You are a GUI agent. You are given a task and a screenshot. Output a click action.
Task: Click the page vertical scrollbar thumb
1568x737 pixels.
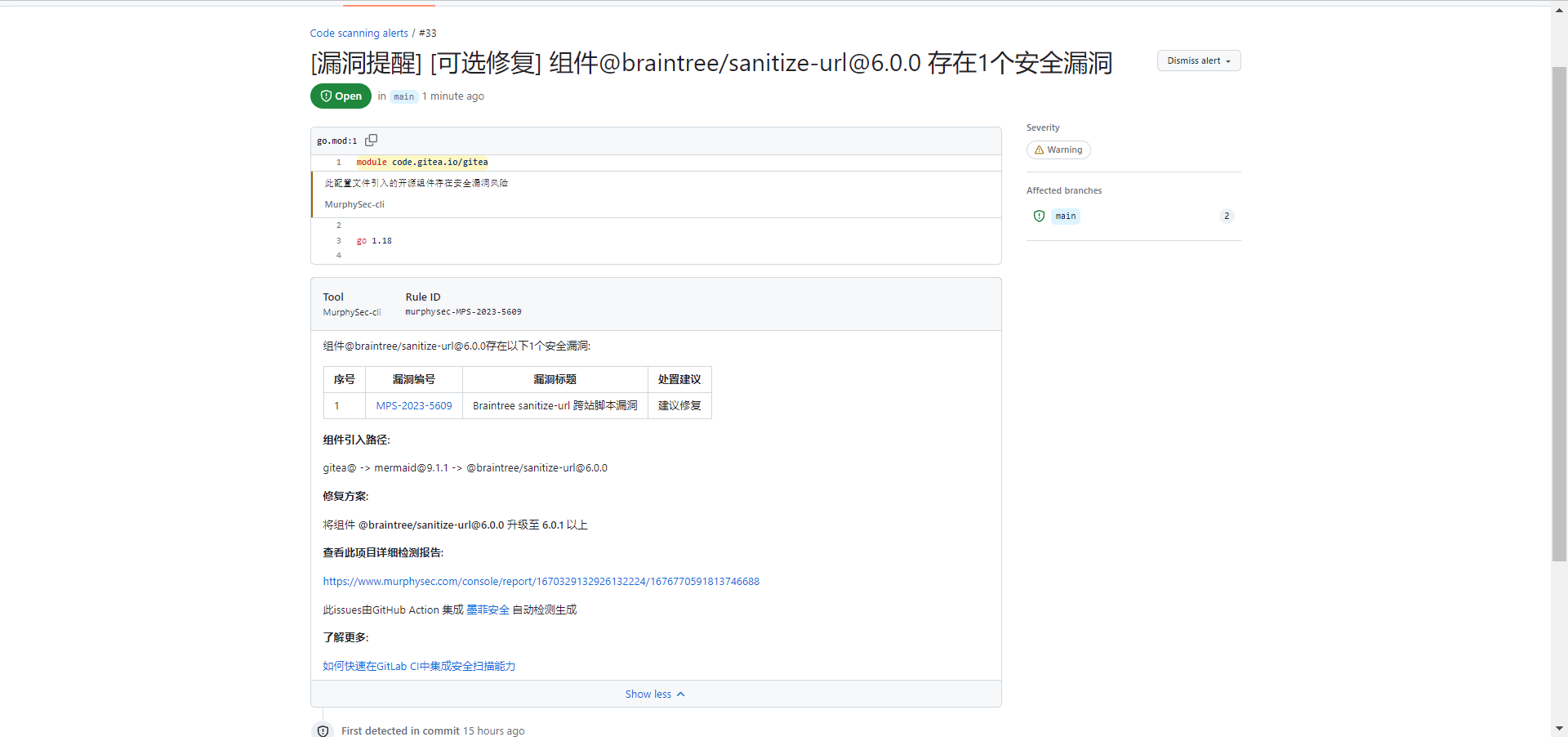coord(1559,310)
